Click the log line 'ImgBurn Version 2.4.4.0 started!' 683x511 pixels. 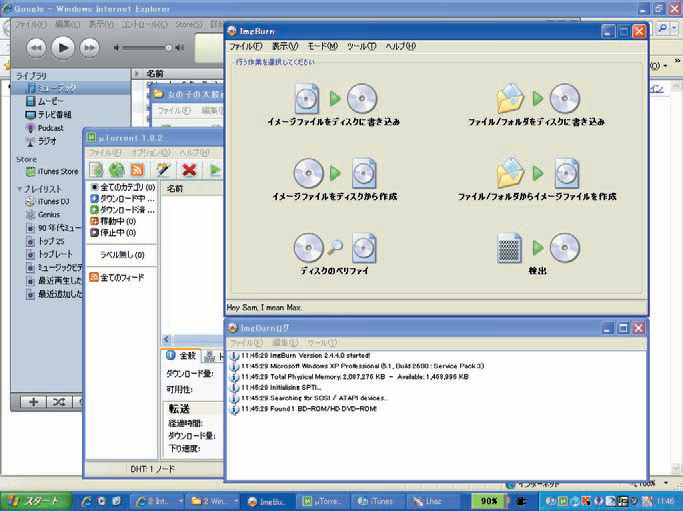coord(305,355)
